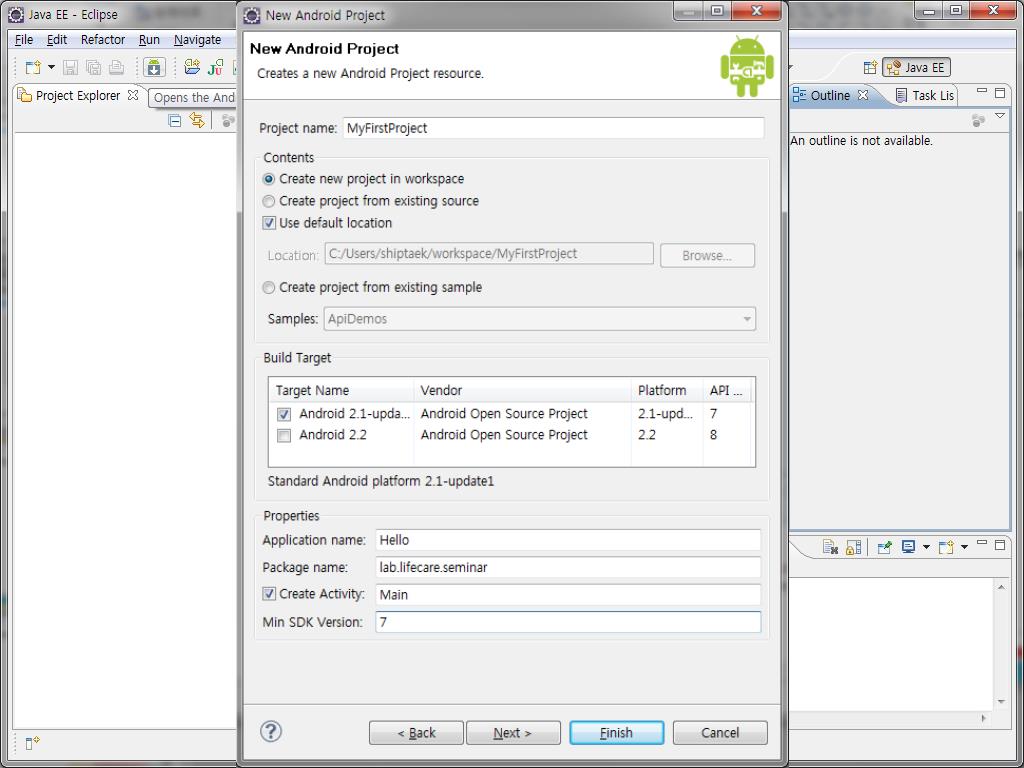Toggle the Scroll Lock console icon
This screenshot has width=1024, height=768.
click(853, 547)
